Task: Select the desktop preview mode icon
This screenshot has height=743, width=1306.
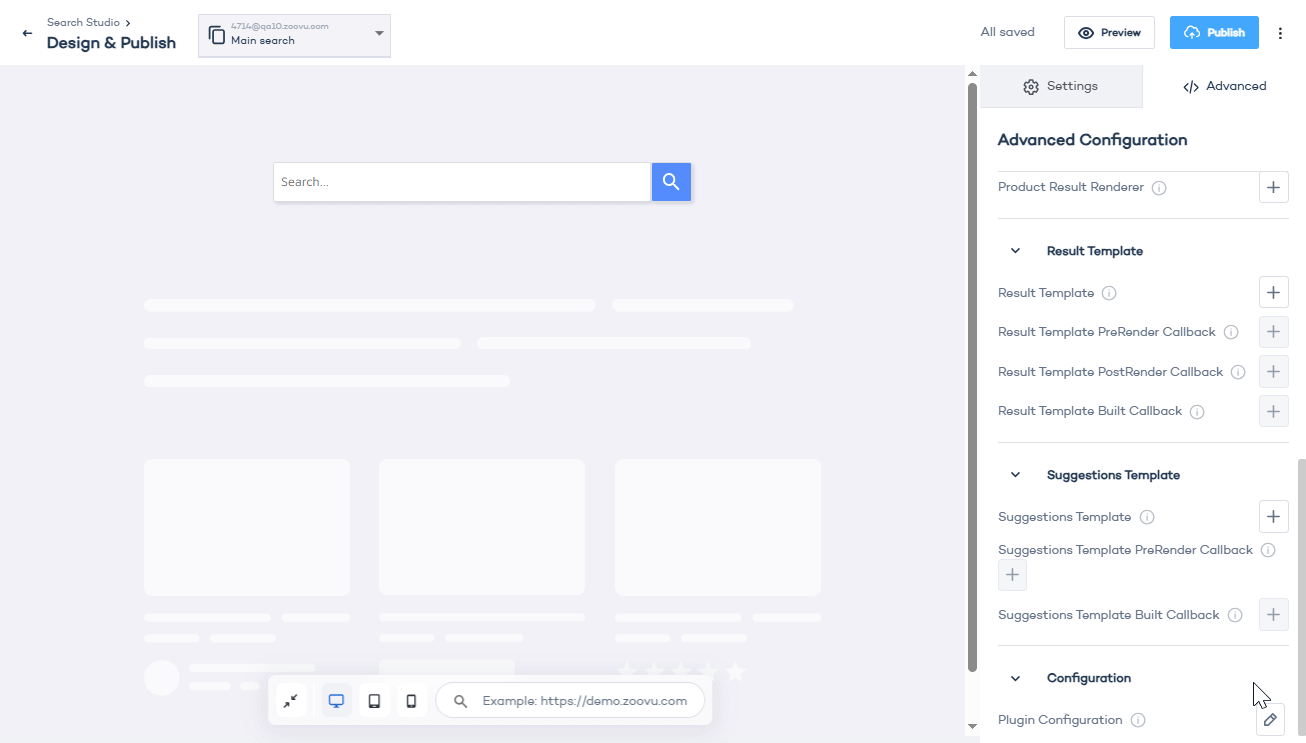Action: point(336,700)
